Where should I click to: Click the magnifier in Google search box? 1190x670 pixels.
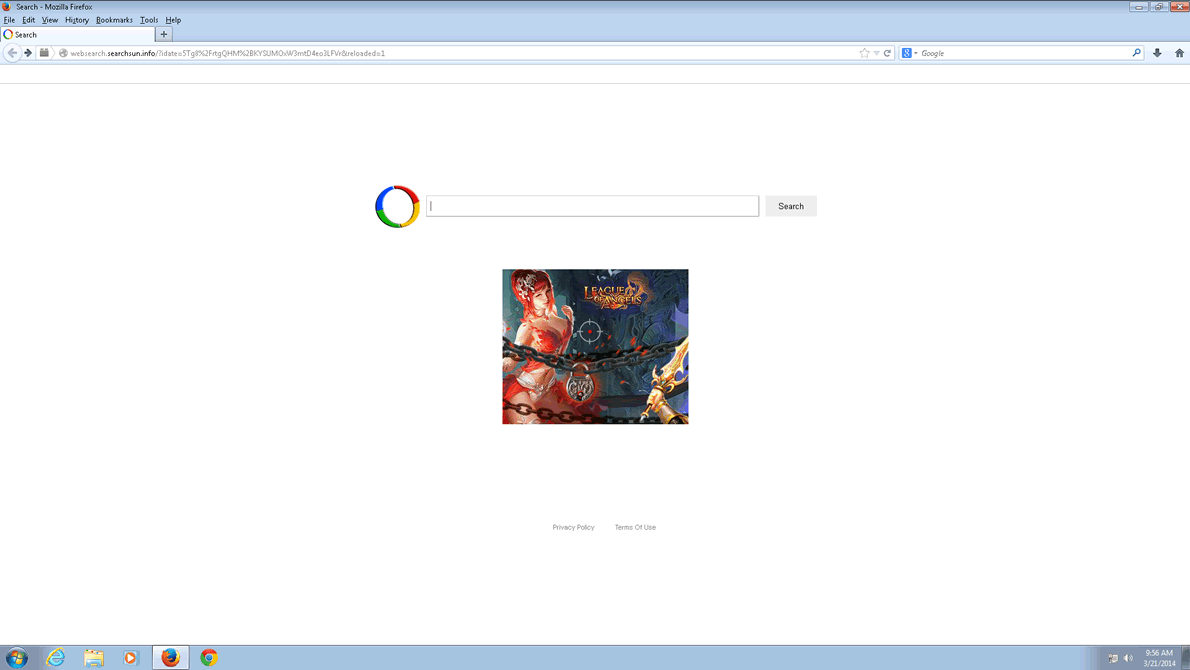[x=1136, y=53]
